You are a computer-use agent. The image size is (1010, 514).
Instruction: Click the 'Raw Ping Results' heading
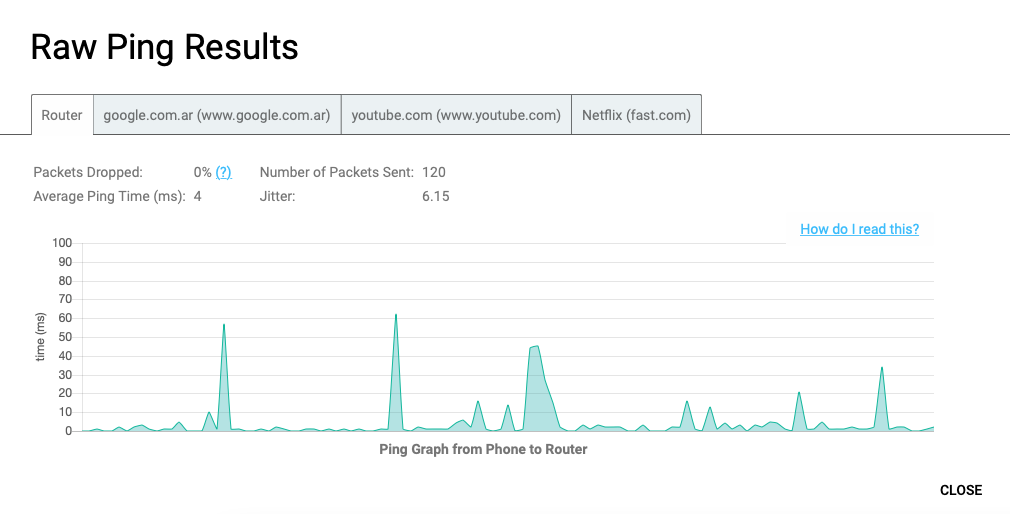(164, 47)
